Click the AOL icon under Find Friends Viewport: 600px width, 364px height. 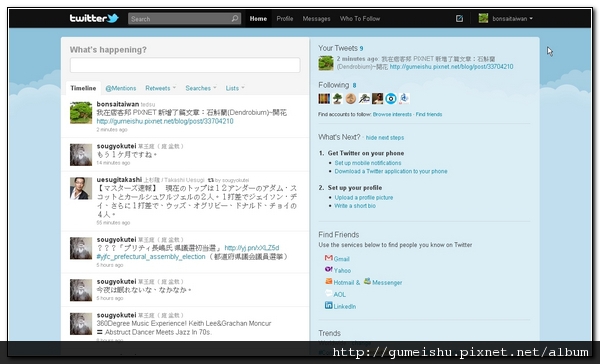pos(328,294)
